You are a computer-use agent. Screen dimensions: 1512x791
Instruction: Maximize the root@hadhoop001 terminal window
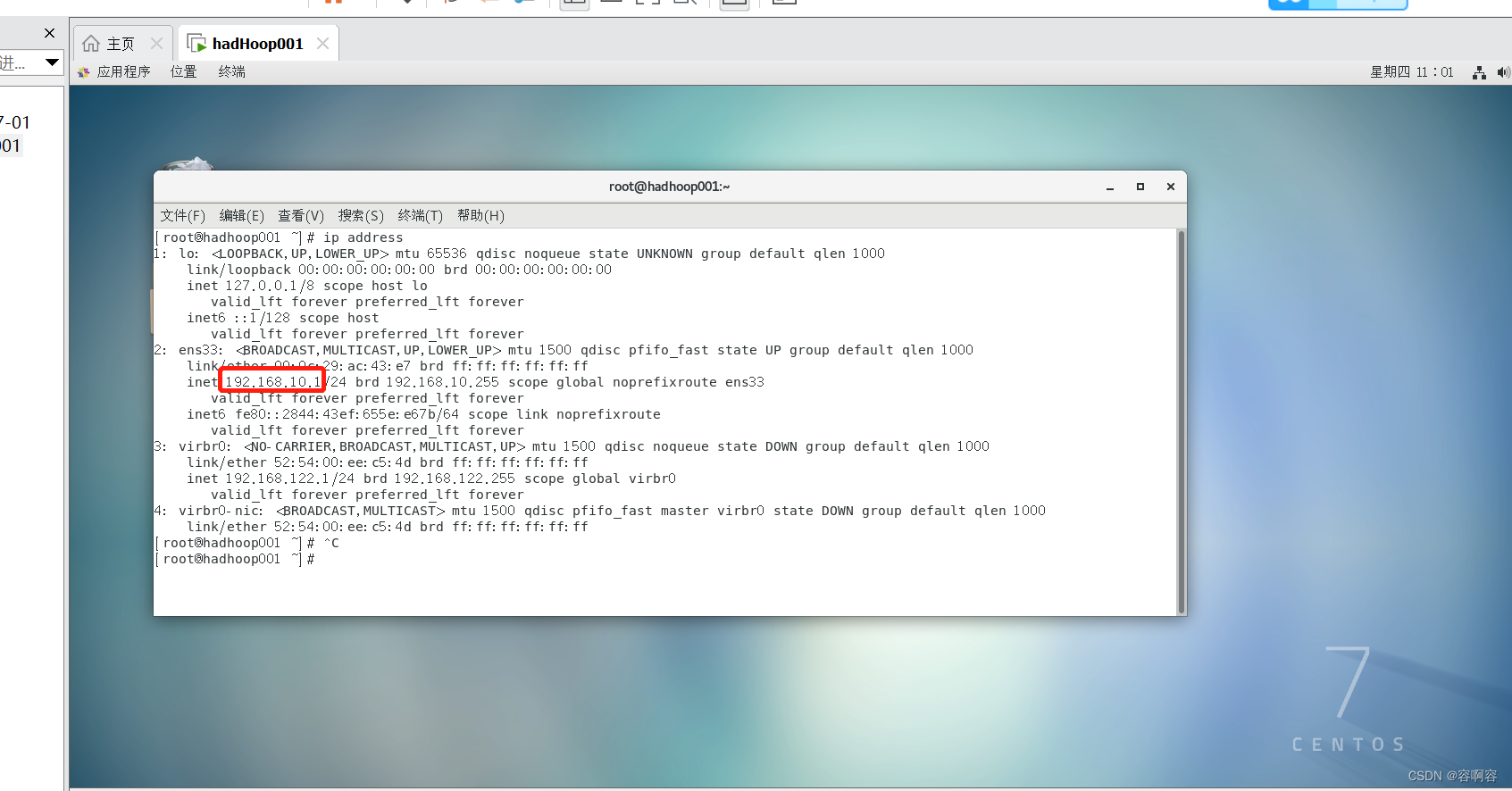click(1140, 187)
